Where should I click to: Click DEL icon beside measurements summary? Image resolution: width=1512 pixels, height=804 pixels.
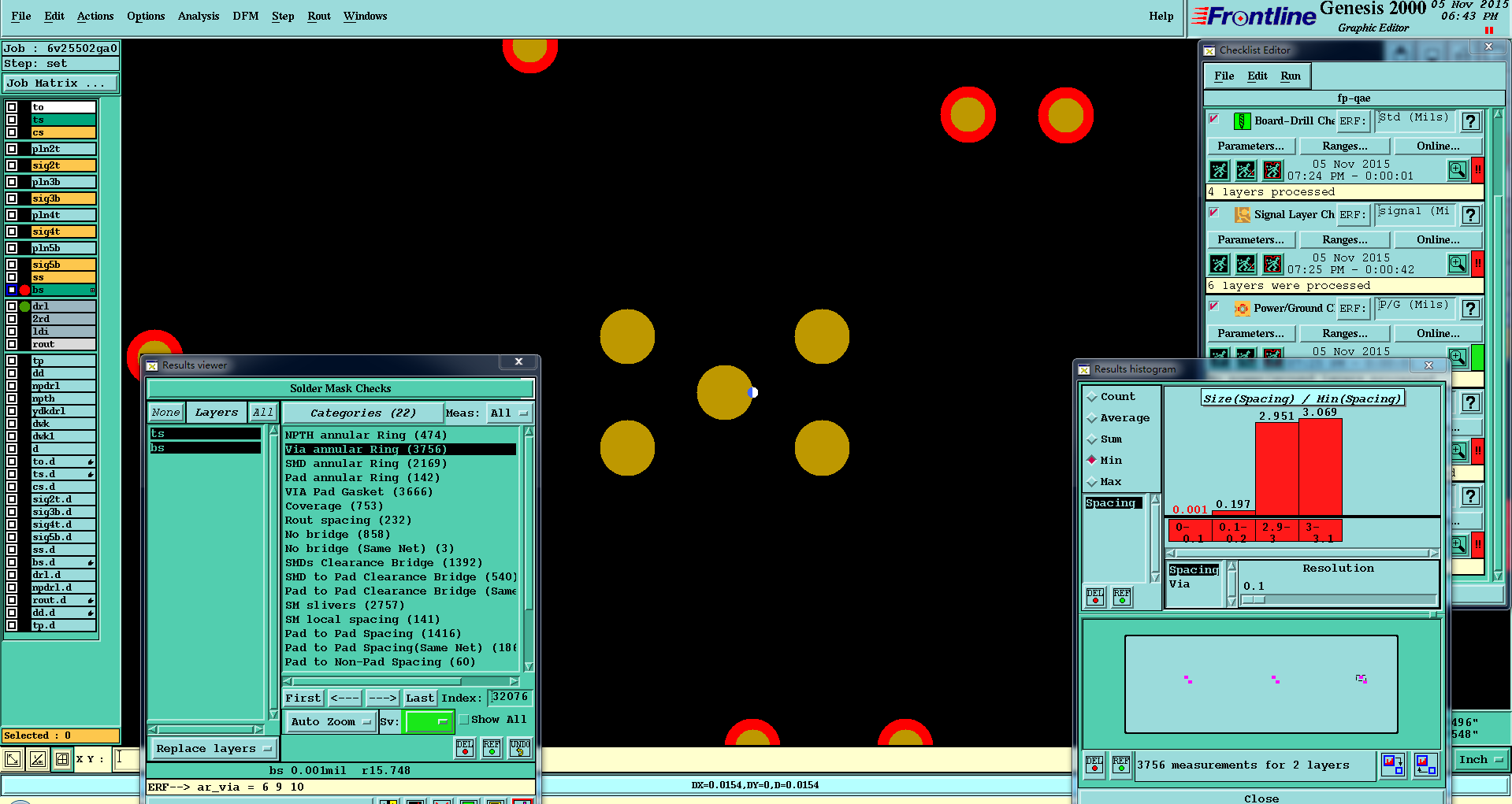[x=1094, y=765]
